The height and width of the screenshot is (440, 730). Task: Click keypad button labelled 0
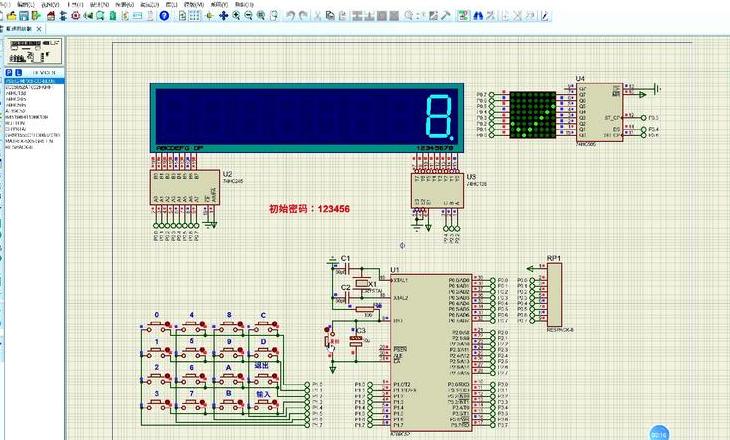coord(156,325)
